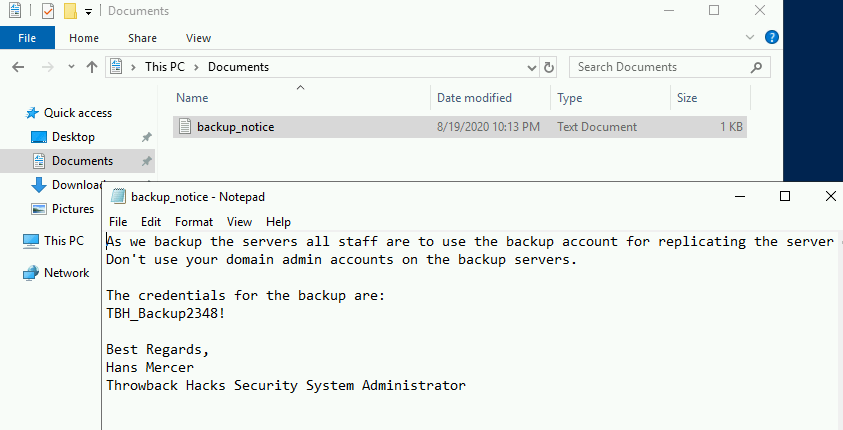Click This PC in the address breadcrumb

pos(169,67)
